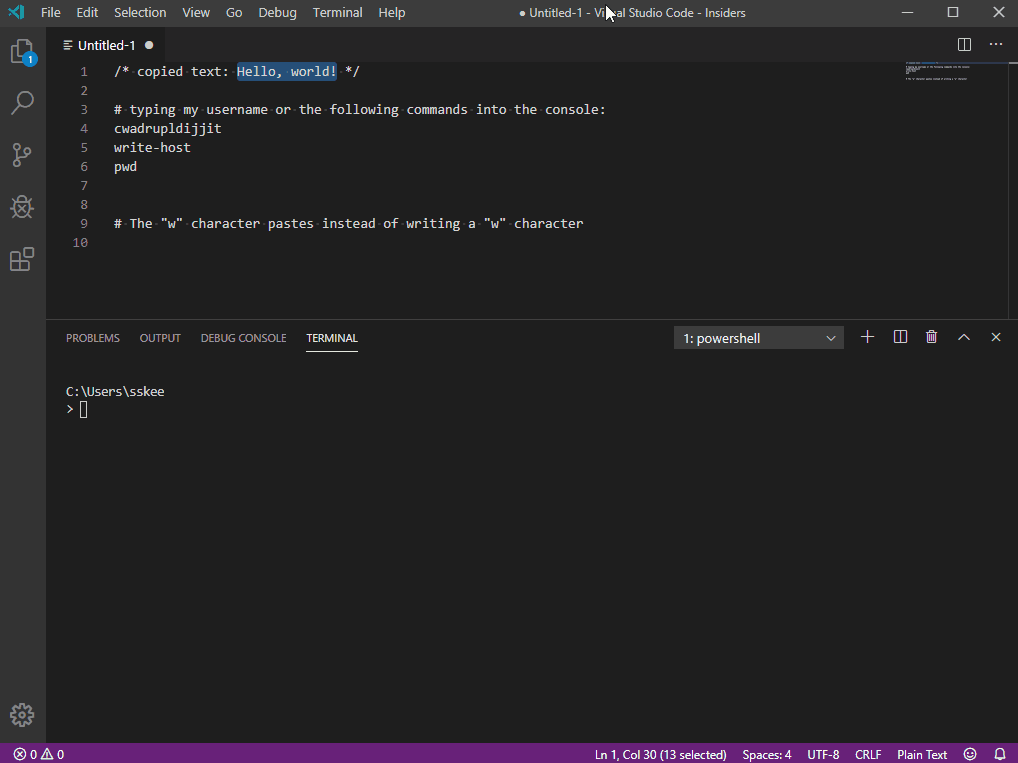Image resolution: width=1018 pixels, height=763 pixels.
Task: Split the terminal pane
Action: [x=900, y=336]
